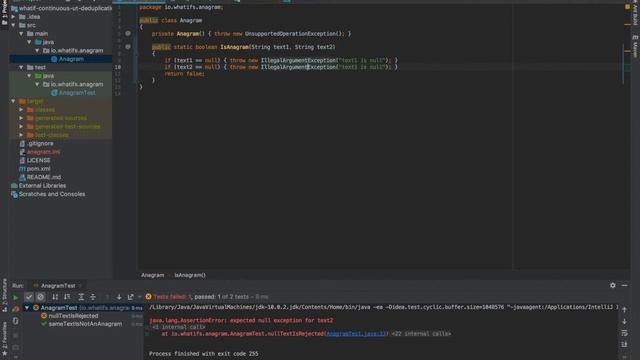Viewport: 640px width, 360px height.
Task: Click 'package io.whatifs.anagram;' line
Action: click(x=181, y=7)
